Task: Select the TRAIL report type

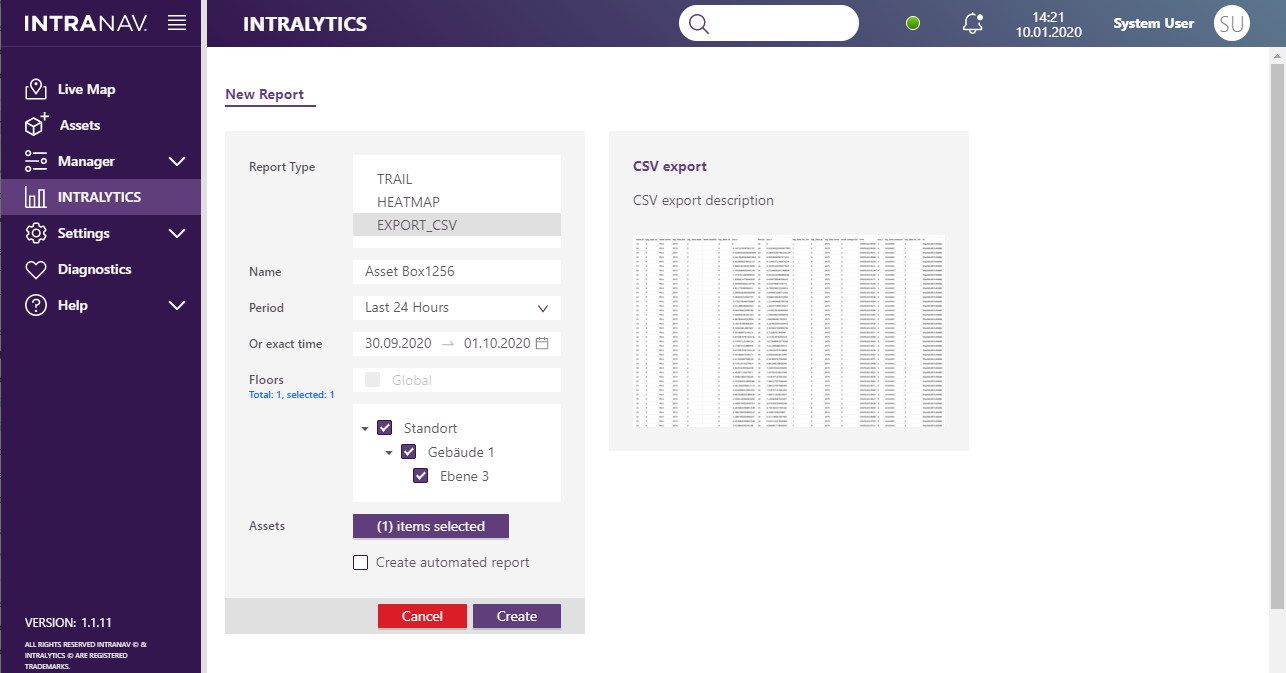Action: 457,179
